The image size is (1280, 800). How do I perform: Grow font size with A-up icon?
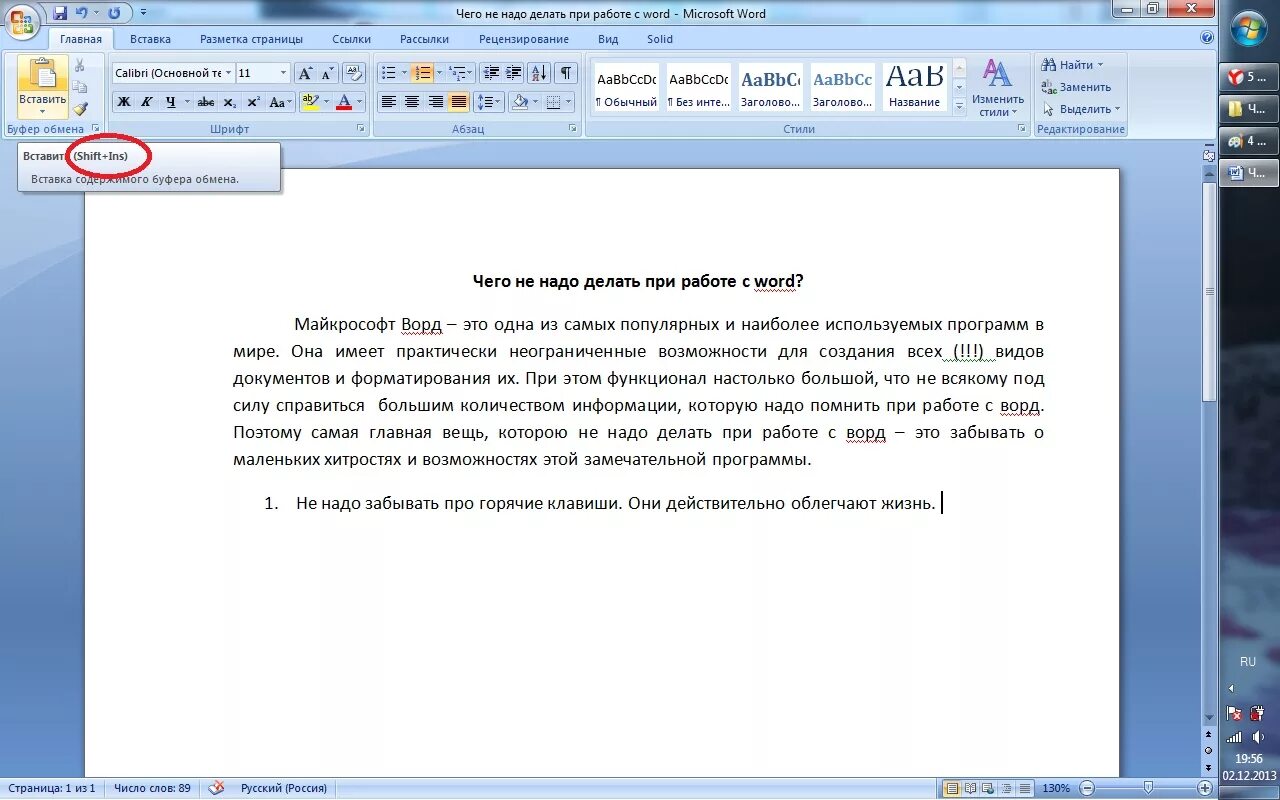coord(305,73)
